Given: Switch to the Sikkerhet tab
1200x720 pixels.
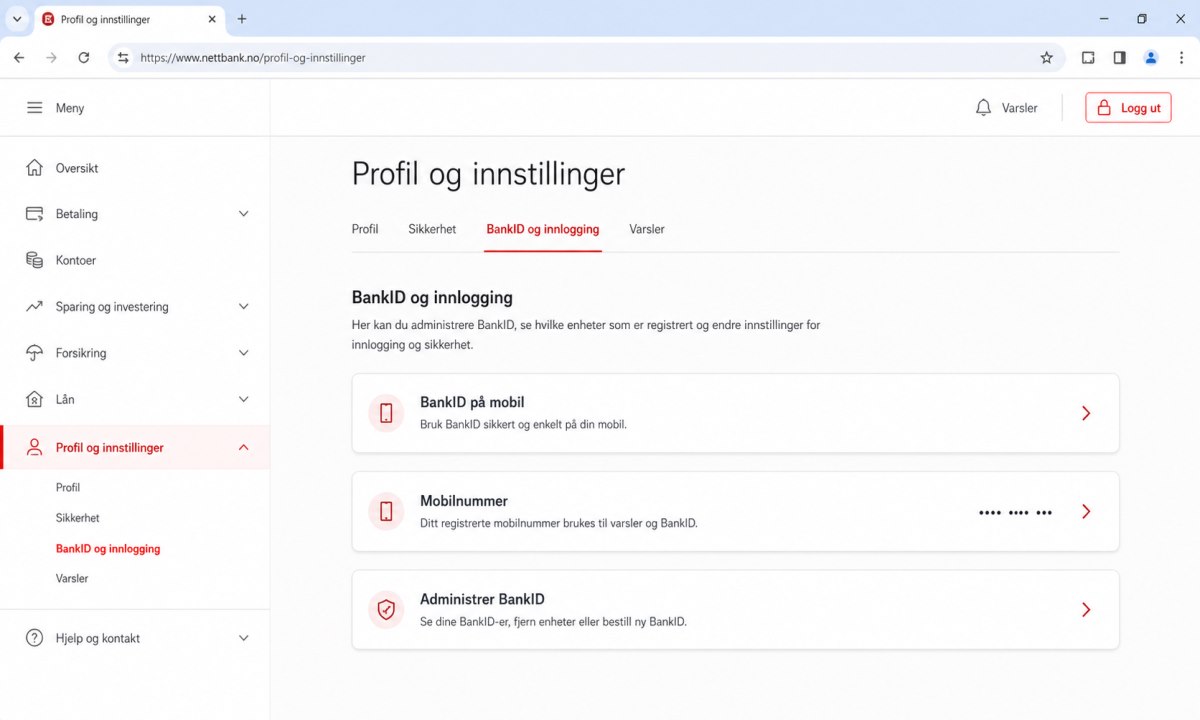Looking at the screenshot, I should pyautogui.click(x=432, y=229).
